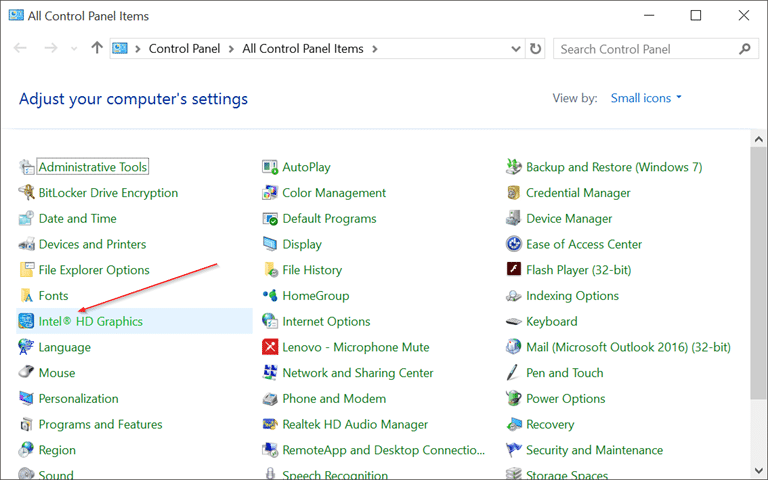The width and height of the screenshot is (768, 480).
Task: Open Security and Maintenance link
Action: tap(594, 450)
